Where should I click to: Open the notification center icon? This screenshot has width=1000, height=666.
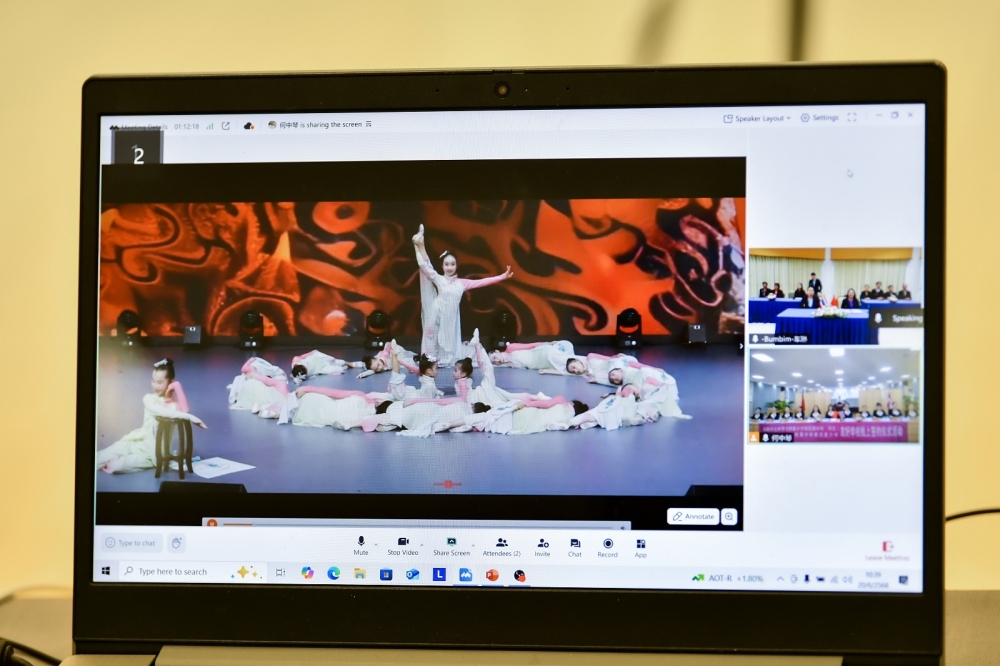[x=903, y=580]
